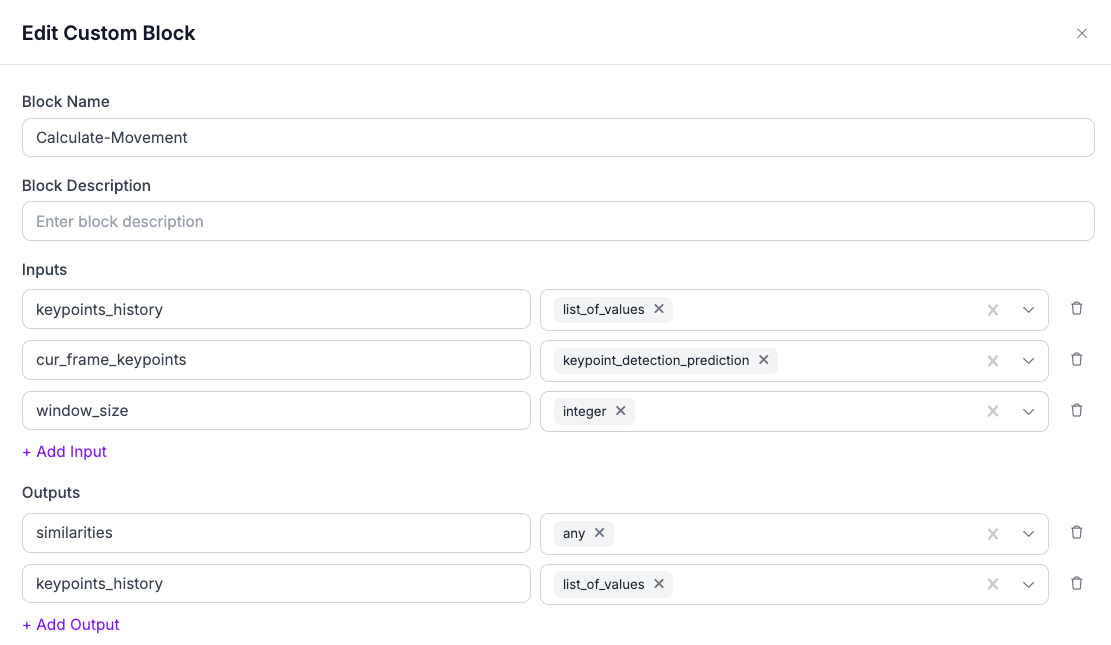Edit the similarities output name field
Screen dimensions: 1111x645
(x=276, y=533)
